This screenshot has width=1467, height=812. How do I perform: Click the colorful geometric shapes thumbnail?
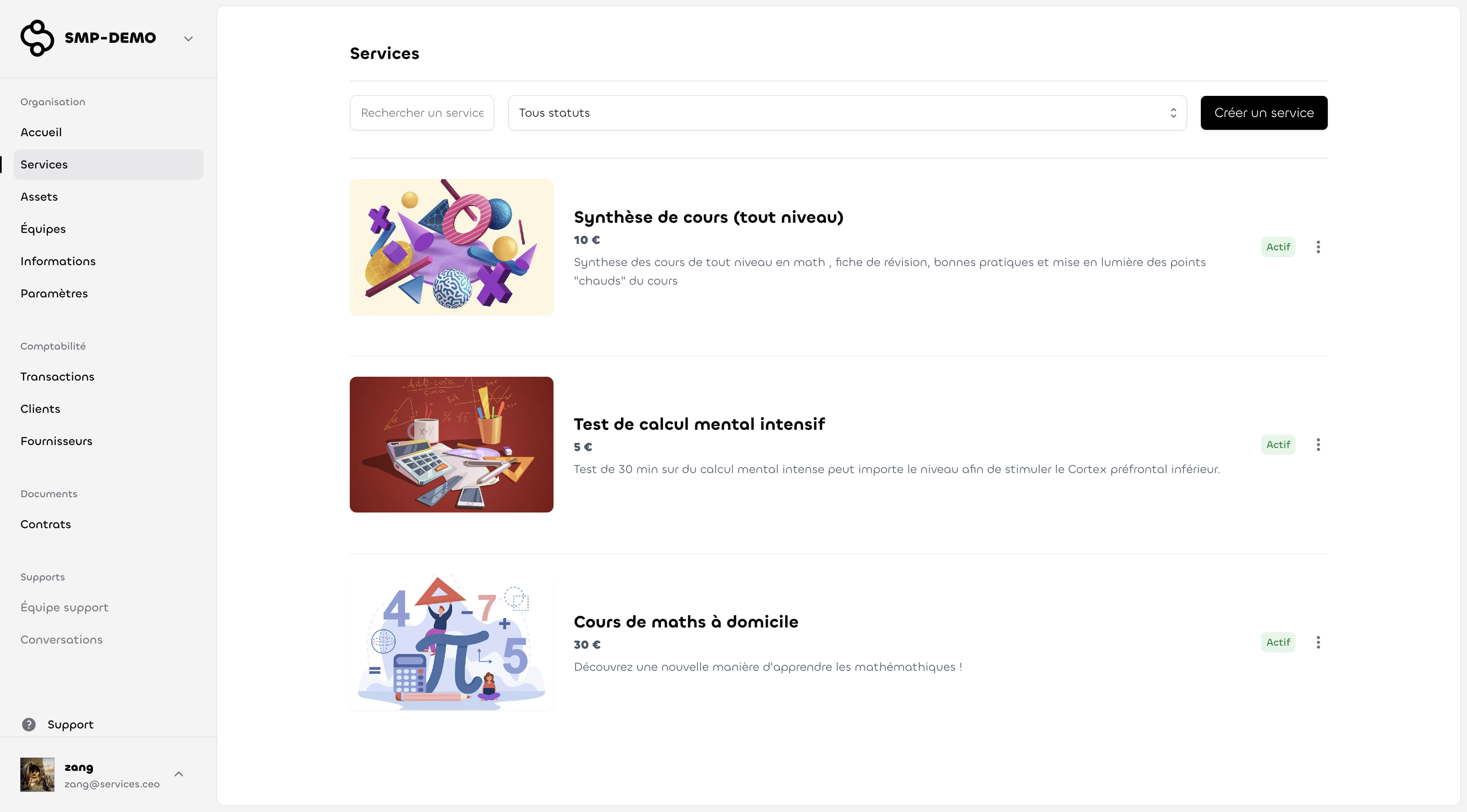tap(451, 247)
